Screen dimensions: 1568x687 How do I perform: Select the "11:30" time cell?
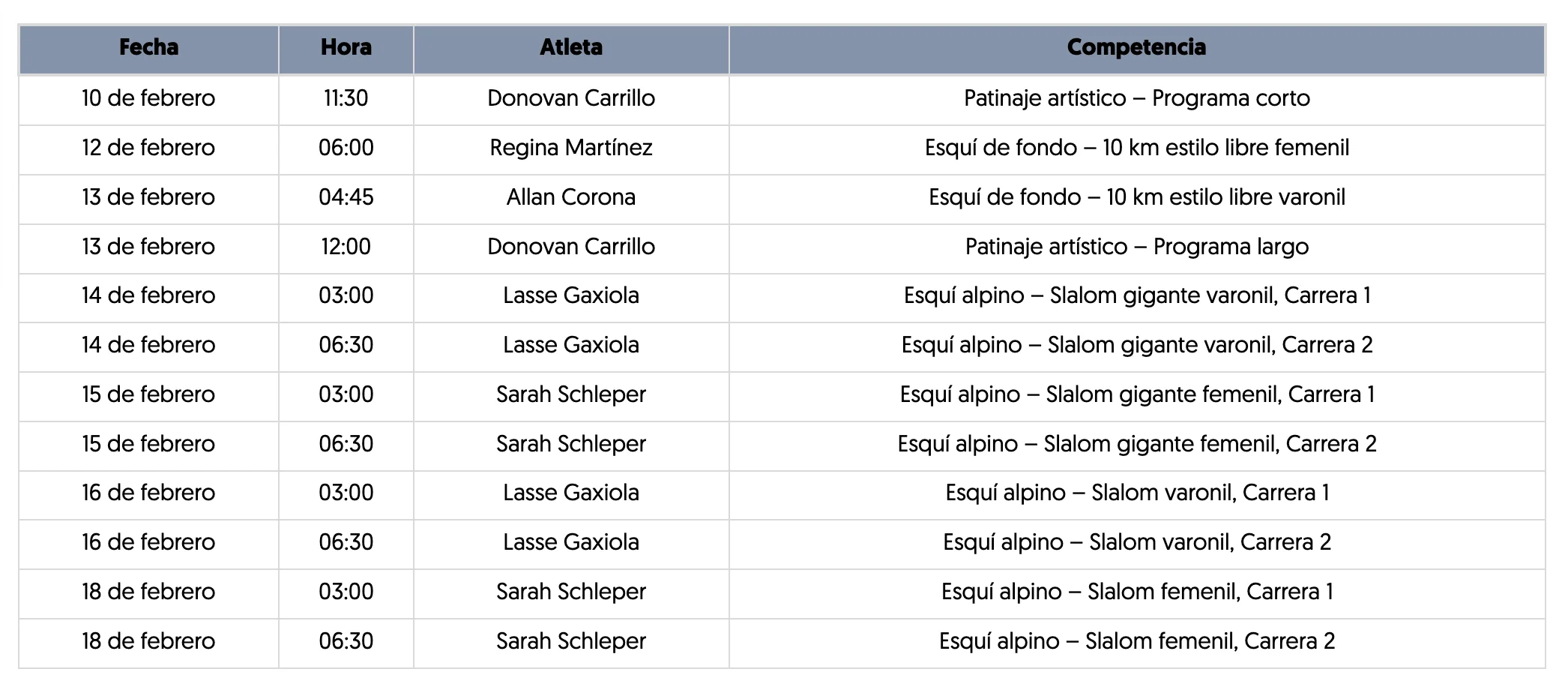click(x=346, y=98)
